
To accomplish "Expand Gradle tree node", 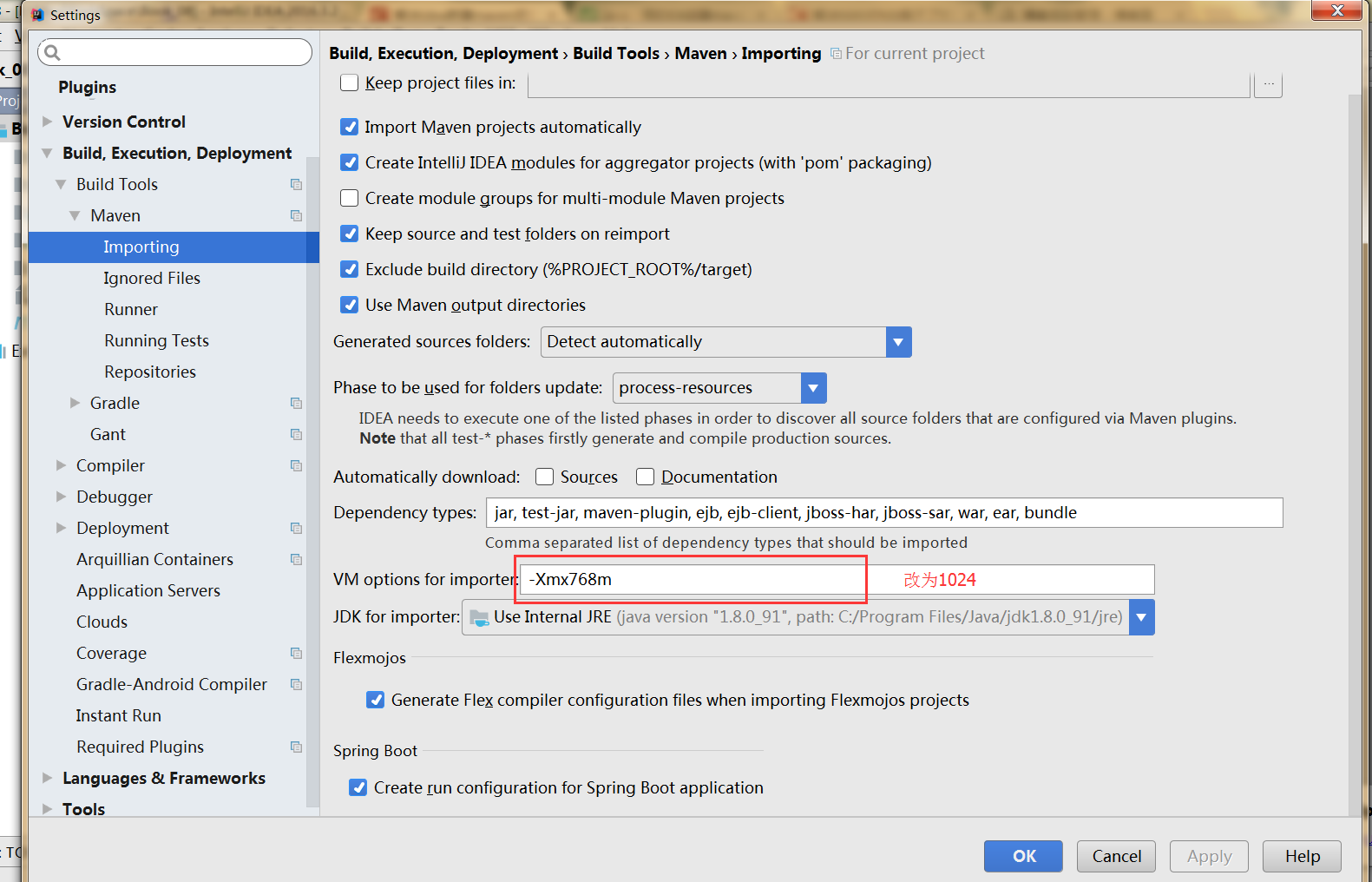I will 75,403.
